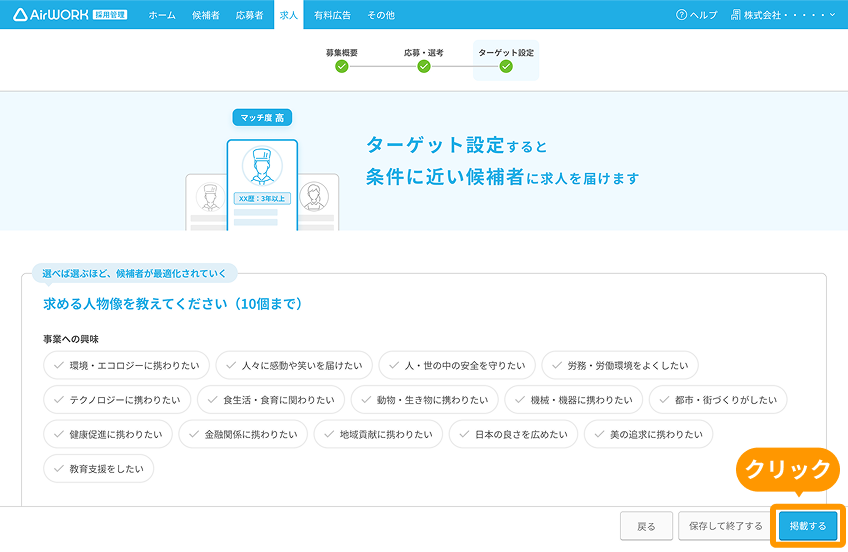Toggle 動物・生き物に携わりたい chip
848x552 pixels.
click(425, 400)
